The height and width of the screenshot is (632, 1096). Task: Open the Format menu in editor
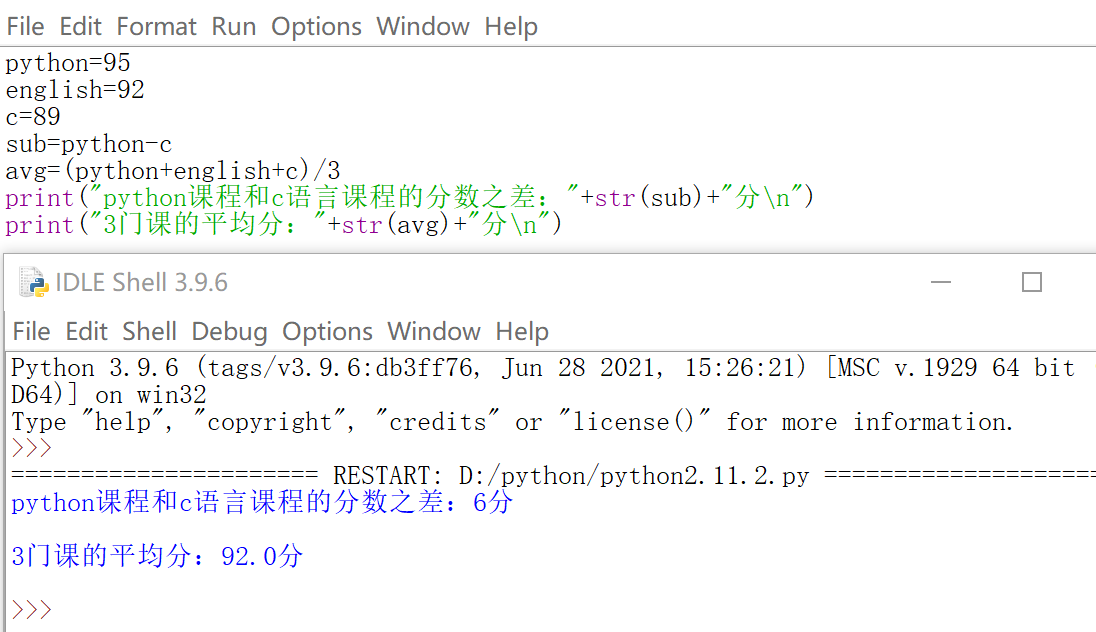[x=157, y=26]
